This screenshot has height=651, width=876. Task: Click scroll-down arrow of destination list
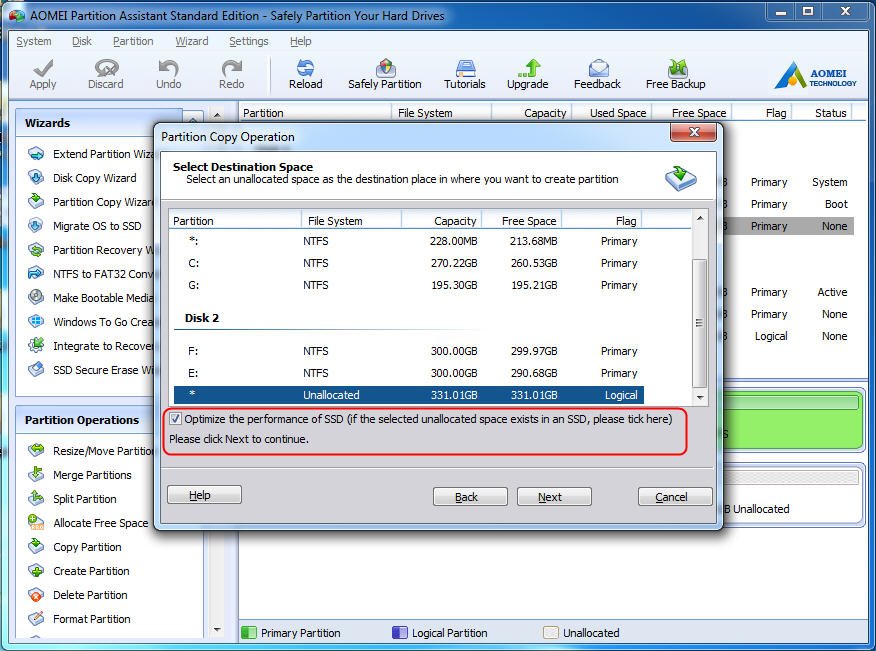coord(699,397)
